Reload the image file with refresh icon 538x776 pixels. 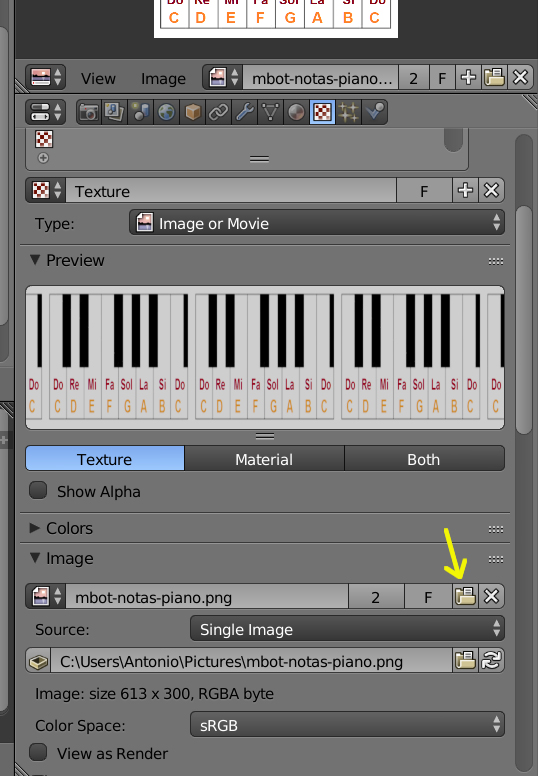[x=491, y=661]
